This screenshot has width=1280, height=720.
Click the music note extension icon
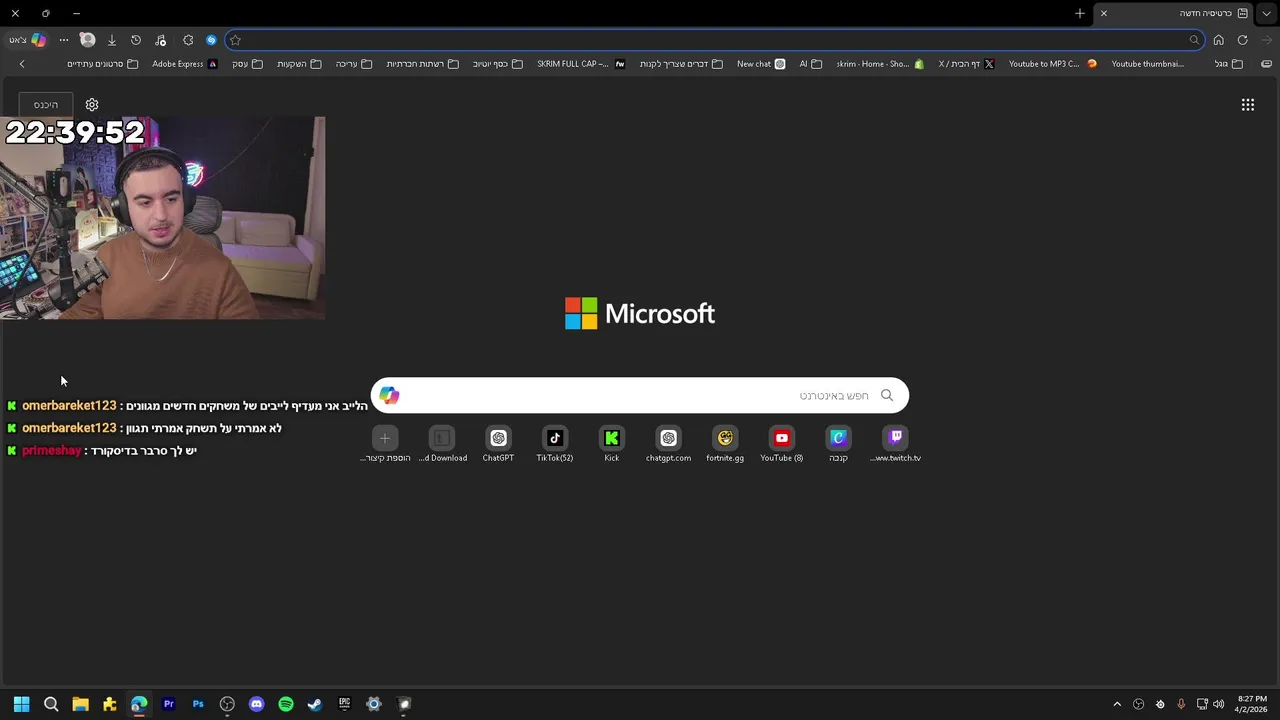pos(161,40)
